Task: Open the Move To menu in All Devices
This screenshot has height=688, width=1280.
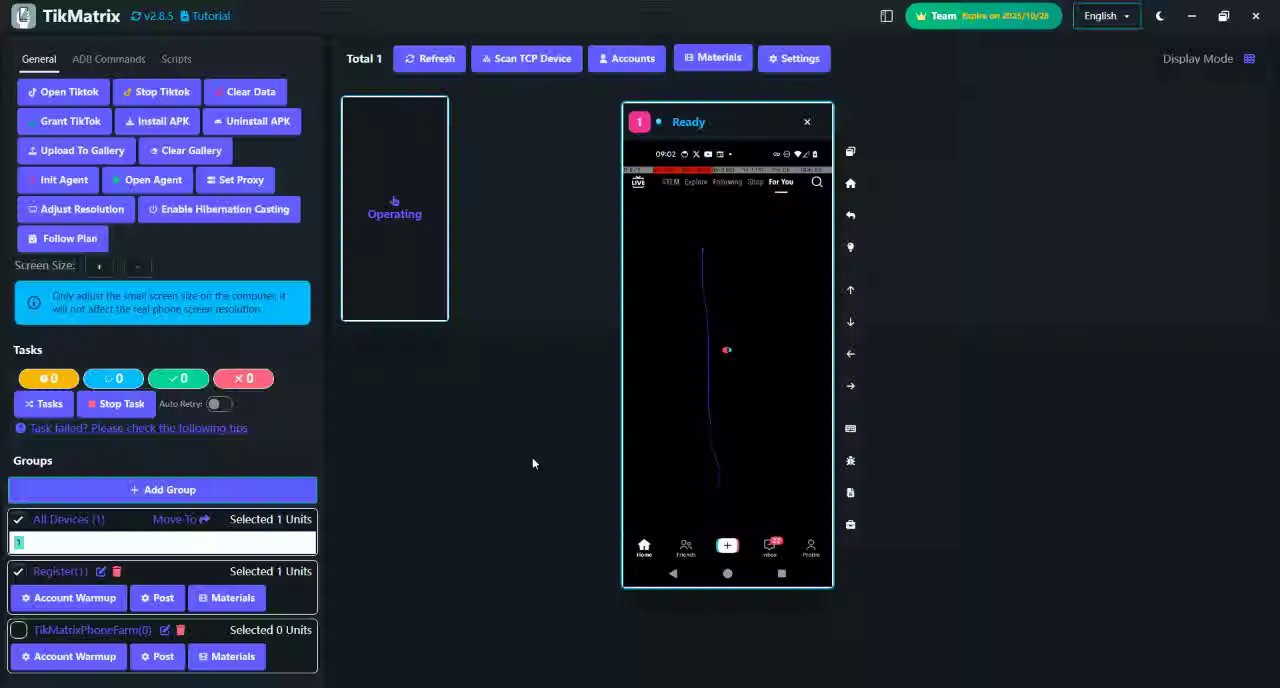Action: pos(181,520)
